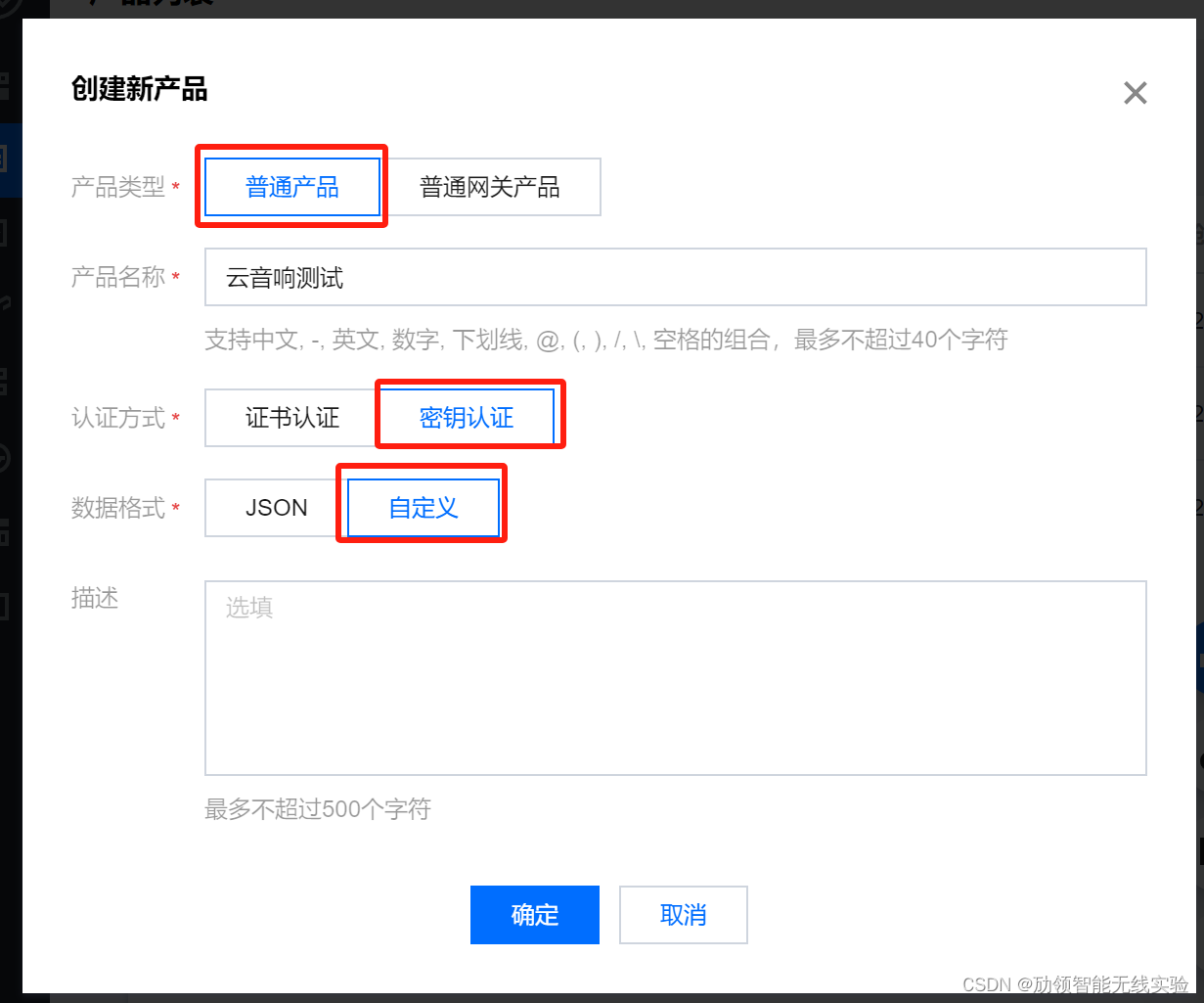Set data format to JSON

(276, 507)
